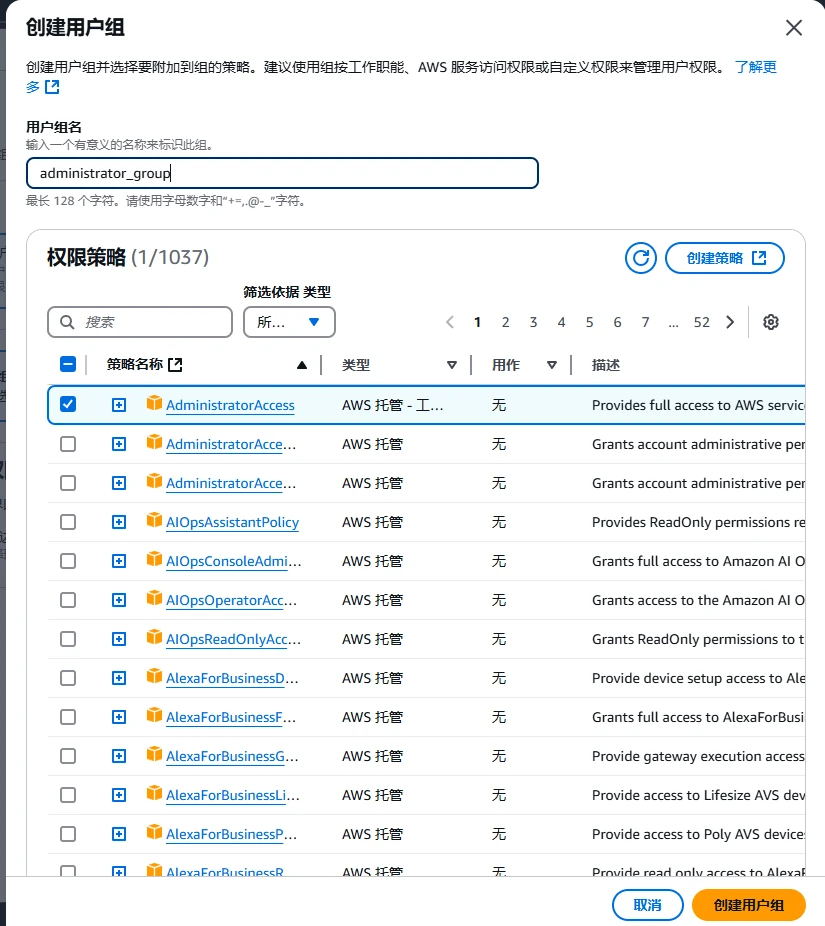Go to page 7

coord(645,322)
